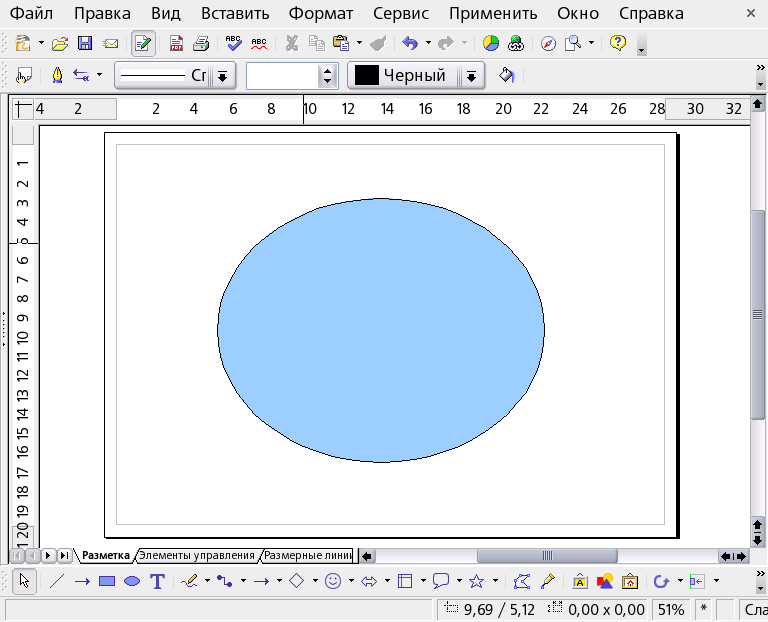The height and width of the screenshot is (622, 768).
Task: Click the Fill bucket area icon
Action: pyautogui.click(x=507, y=75)
